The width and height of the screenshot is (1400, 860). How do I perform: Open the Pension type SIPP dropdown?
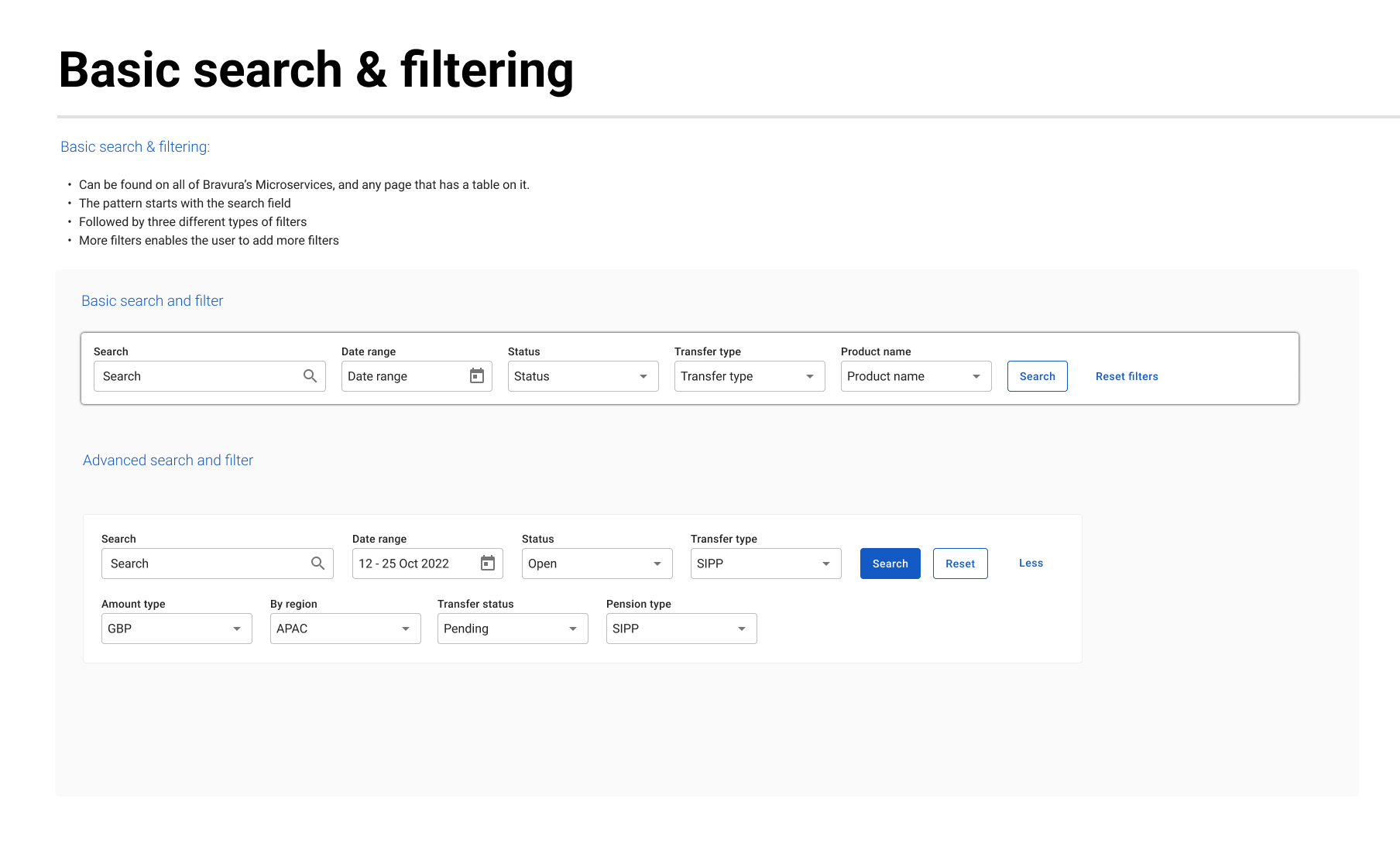[681, 629]
